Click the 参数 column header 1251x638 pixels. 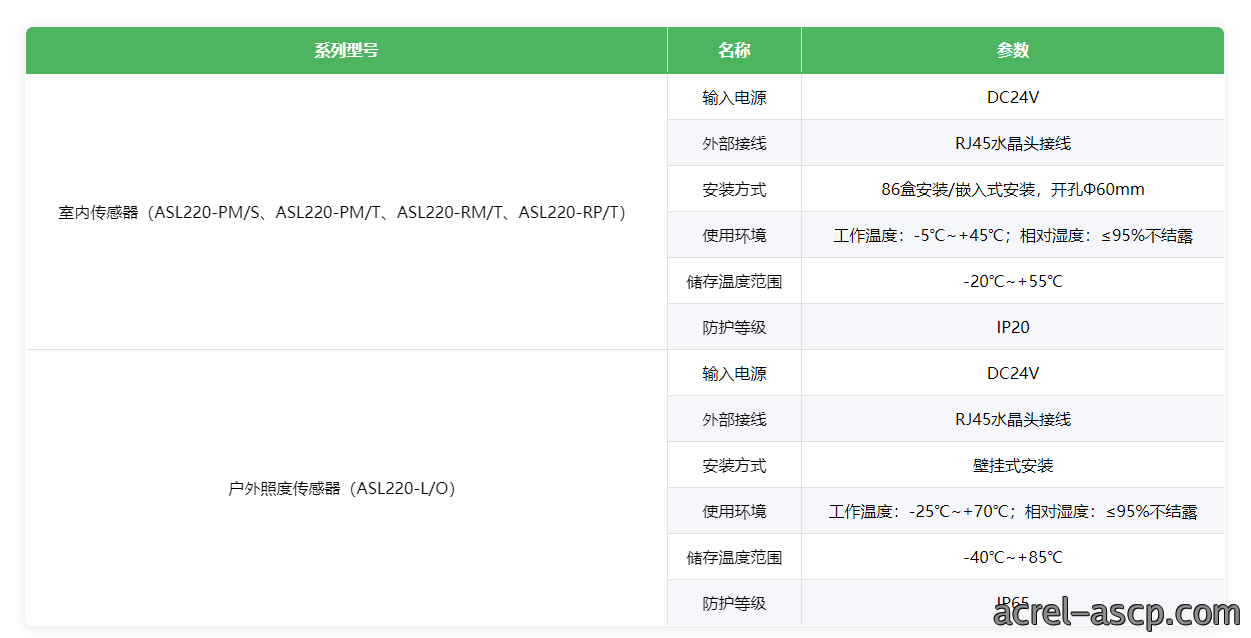click(x=1013, y=50)
